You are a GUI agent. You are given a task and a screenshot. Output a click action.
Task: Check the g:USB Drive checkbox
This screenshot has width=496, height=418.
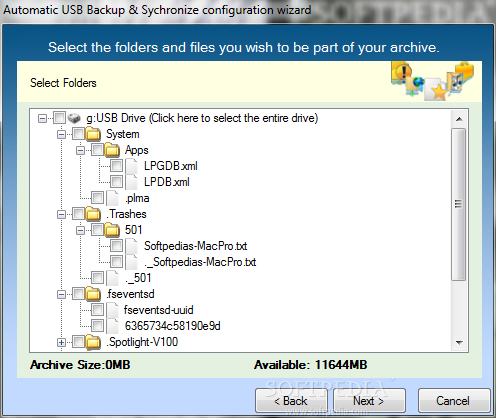pyautogui.click(x=59, y=118)
